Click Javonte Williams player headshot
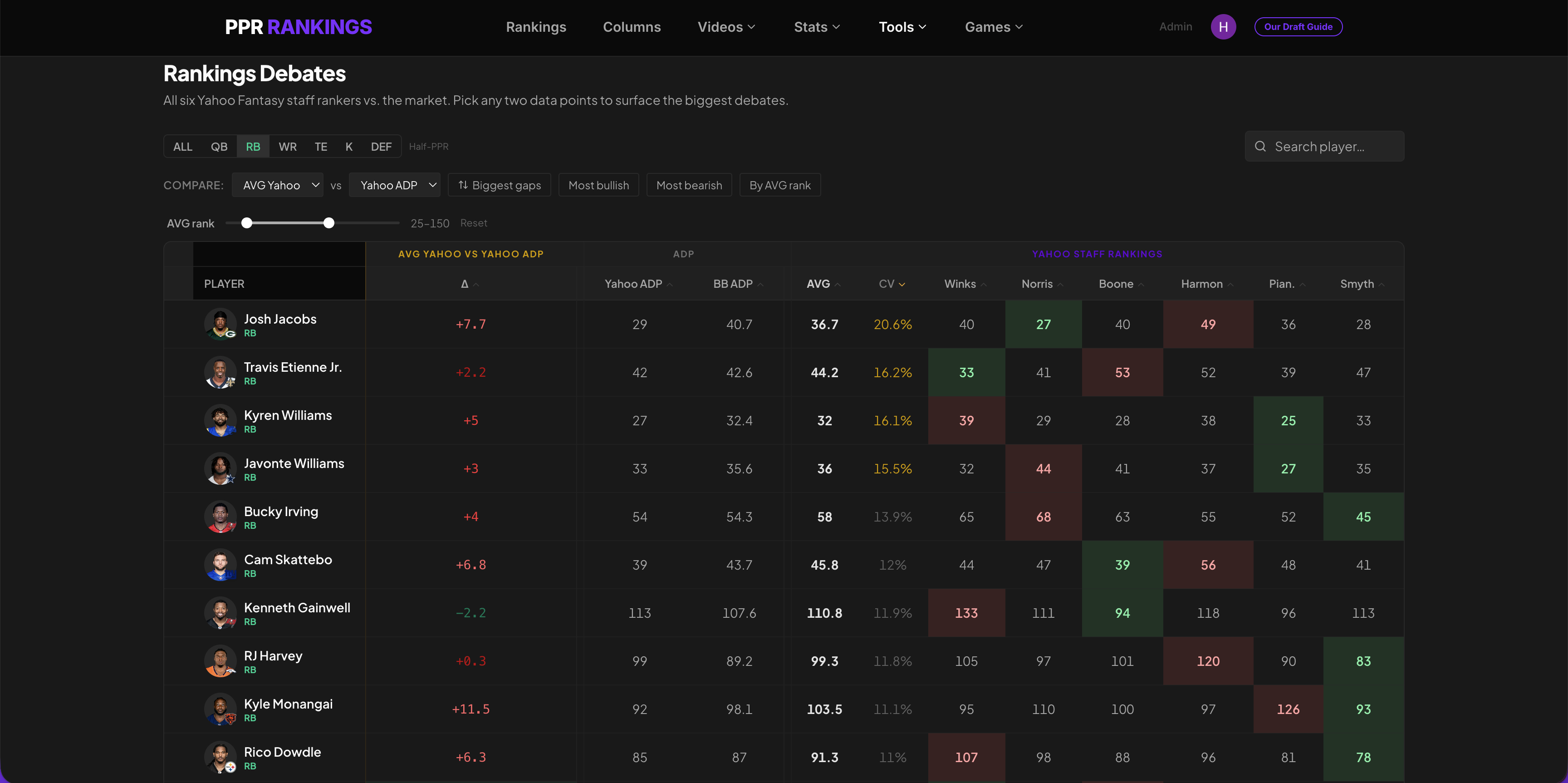The height and width of the screenshot is (783, 1568). (x=220, y=468)
